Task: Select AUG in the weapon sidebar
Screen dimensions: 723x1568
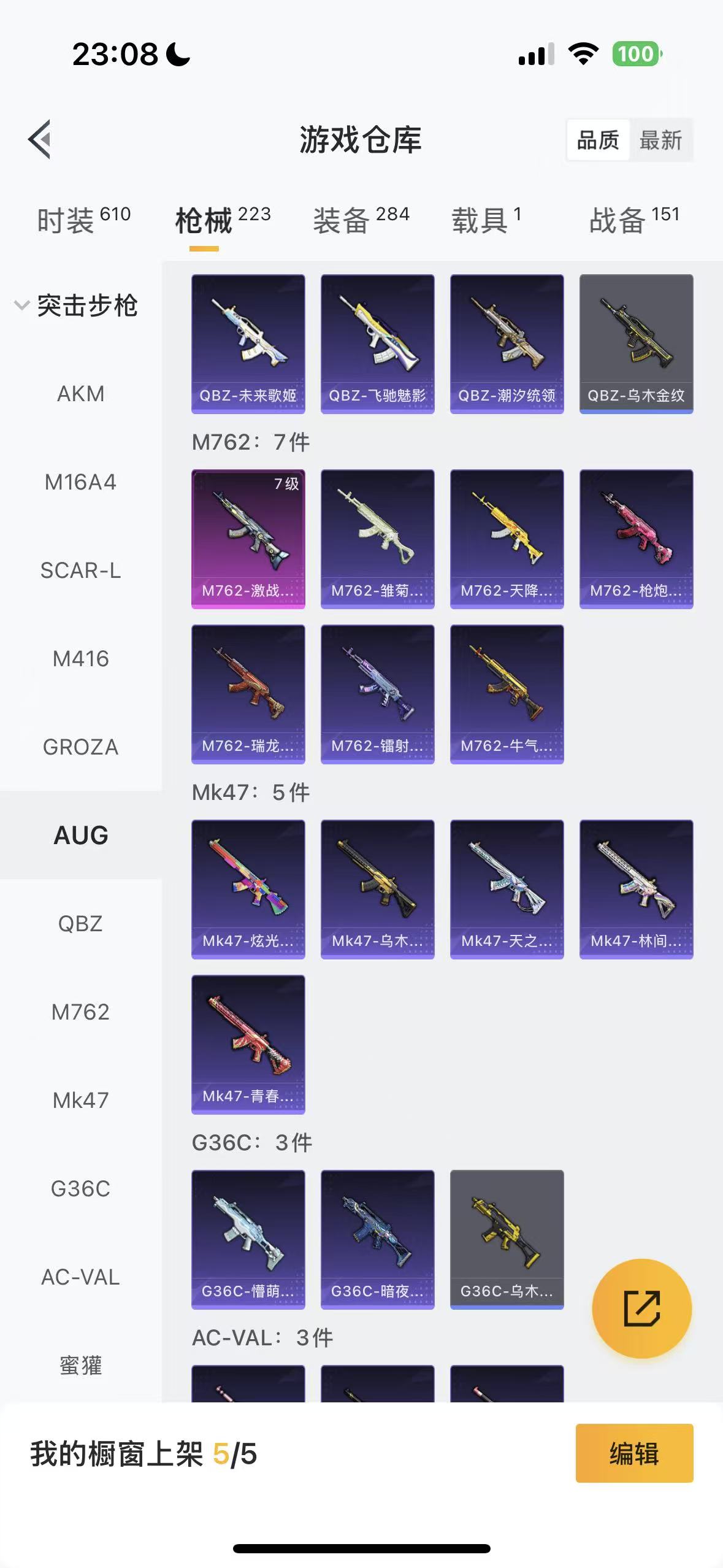Action: (81, 835)
